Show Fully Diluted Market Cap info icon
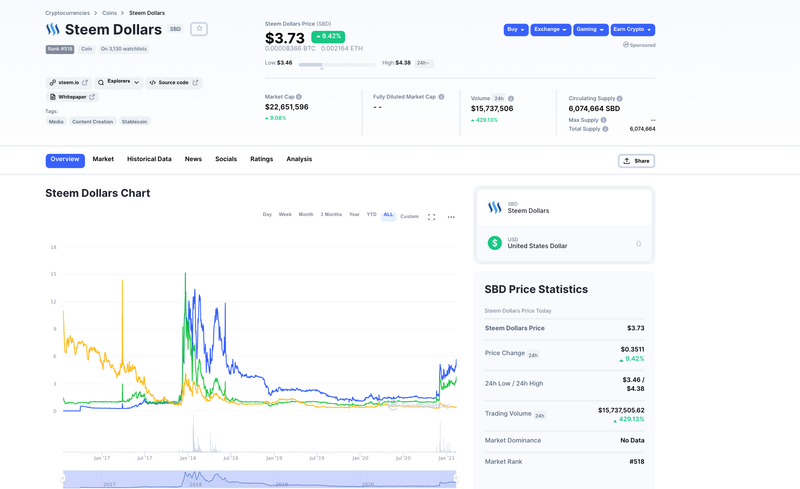 pos(441,97)
